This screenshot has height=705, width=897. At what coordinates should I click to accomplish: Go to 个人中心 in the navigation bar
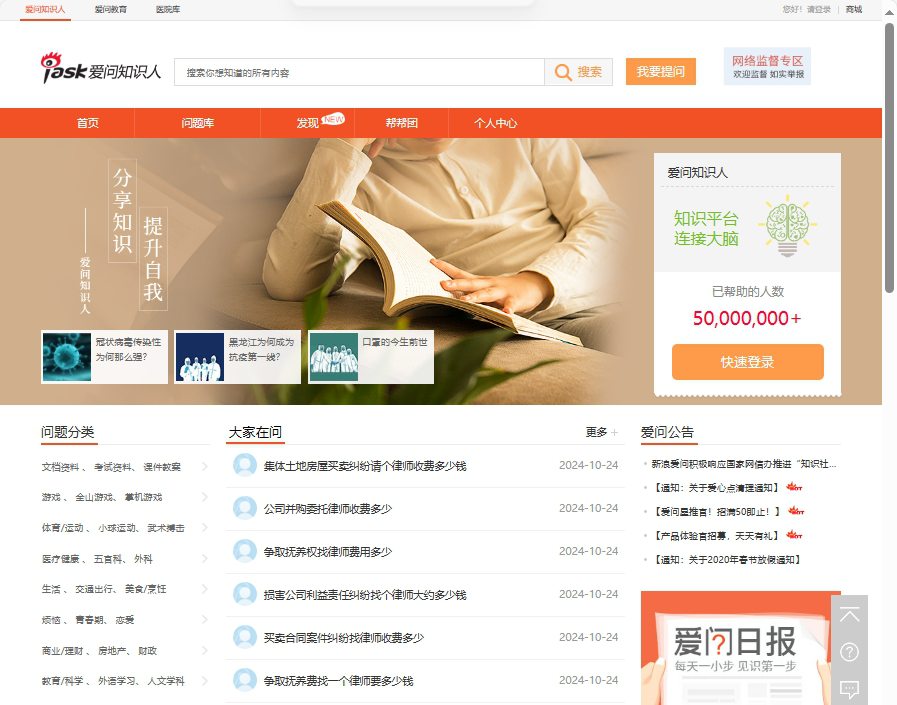496,123
